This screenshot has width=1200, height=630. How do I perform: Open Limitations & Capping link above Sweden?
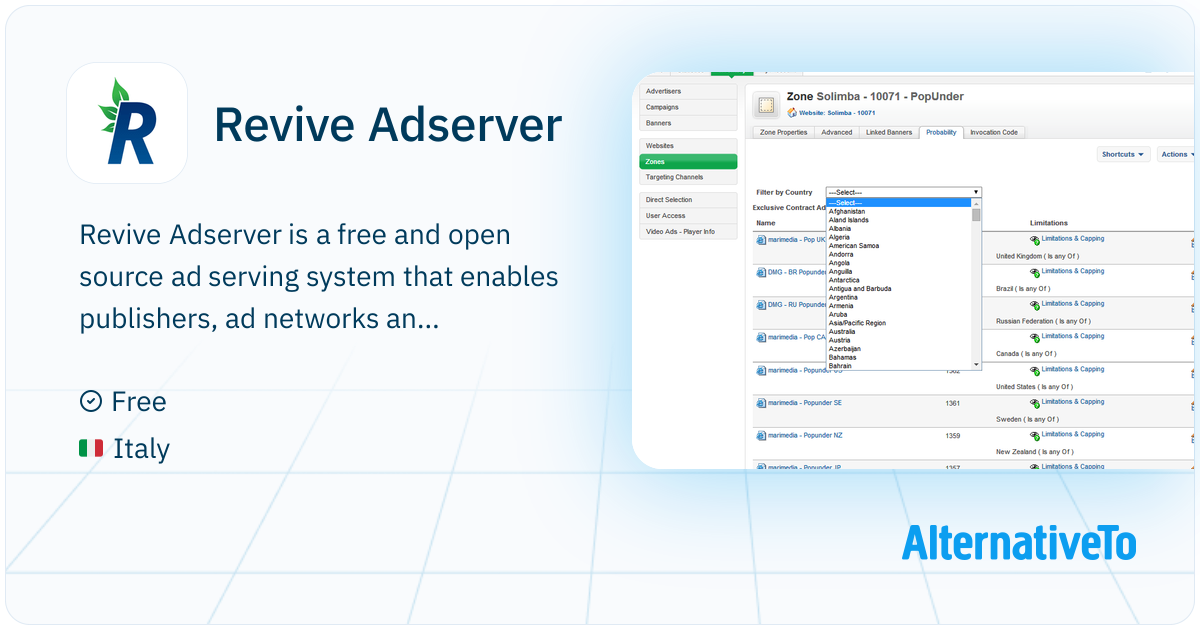(x=1073, y=402)
